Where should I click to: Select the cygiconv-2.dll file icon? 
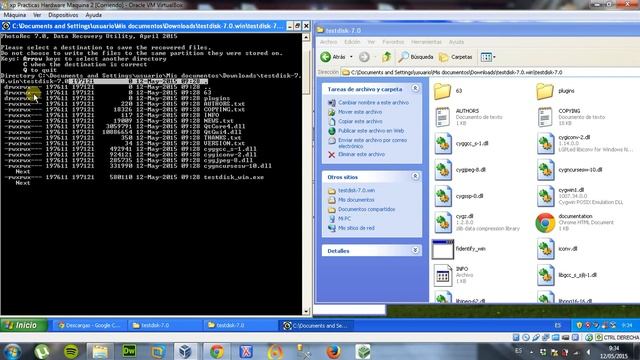coord(545,144)
